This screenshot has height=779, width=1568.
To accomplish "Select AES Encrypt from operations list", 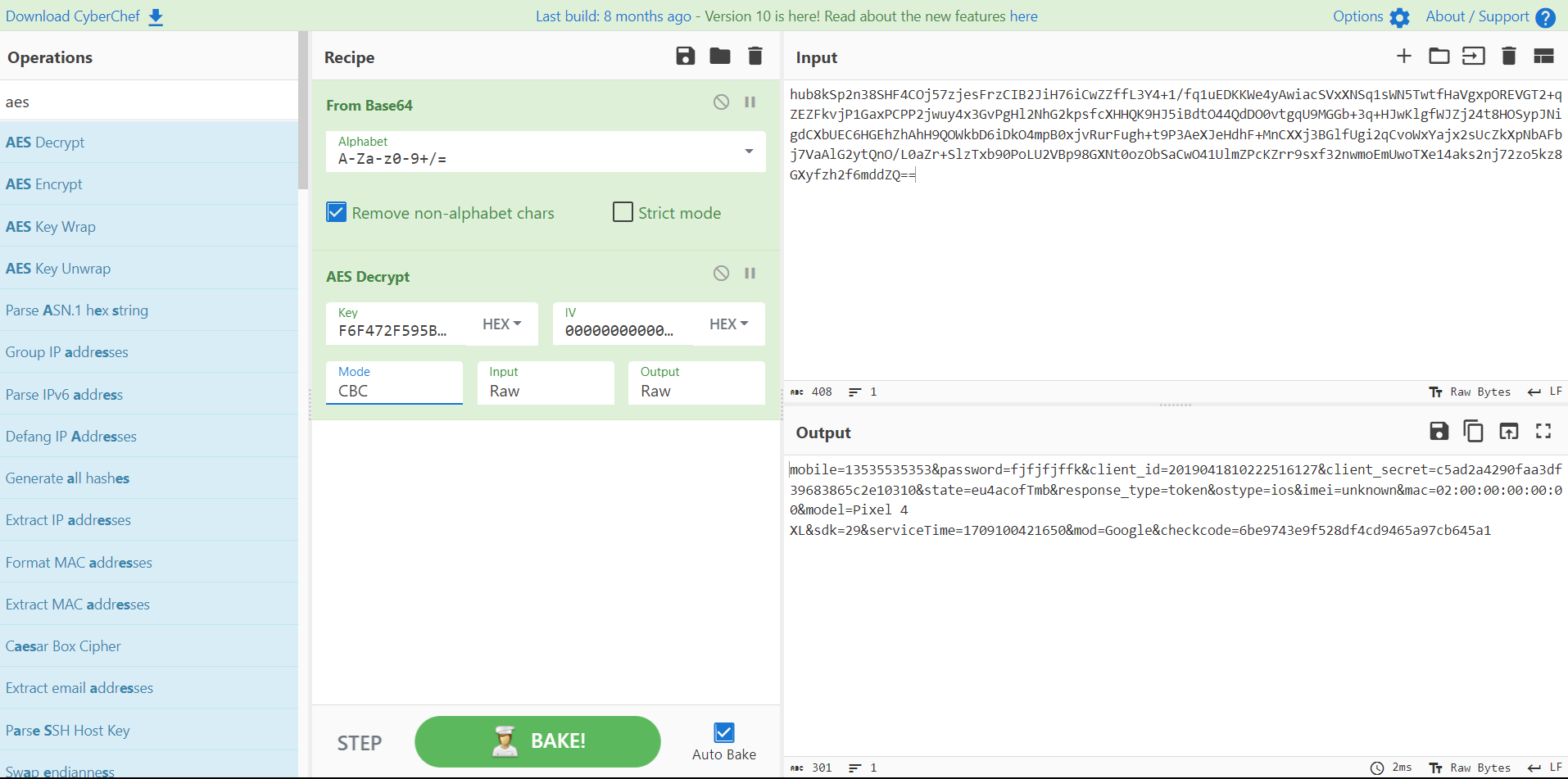I will point(149,184).
